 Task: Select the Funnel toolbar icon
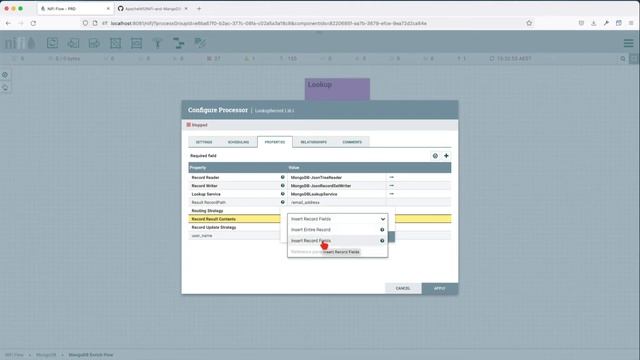tap(158, 43)
